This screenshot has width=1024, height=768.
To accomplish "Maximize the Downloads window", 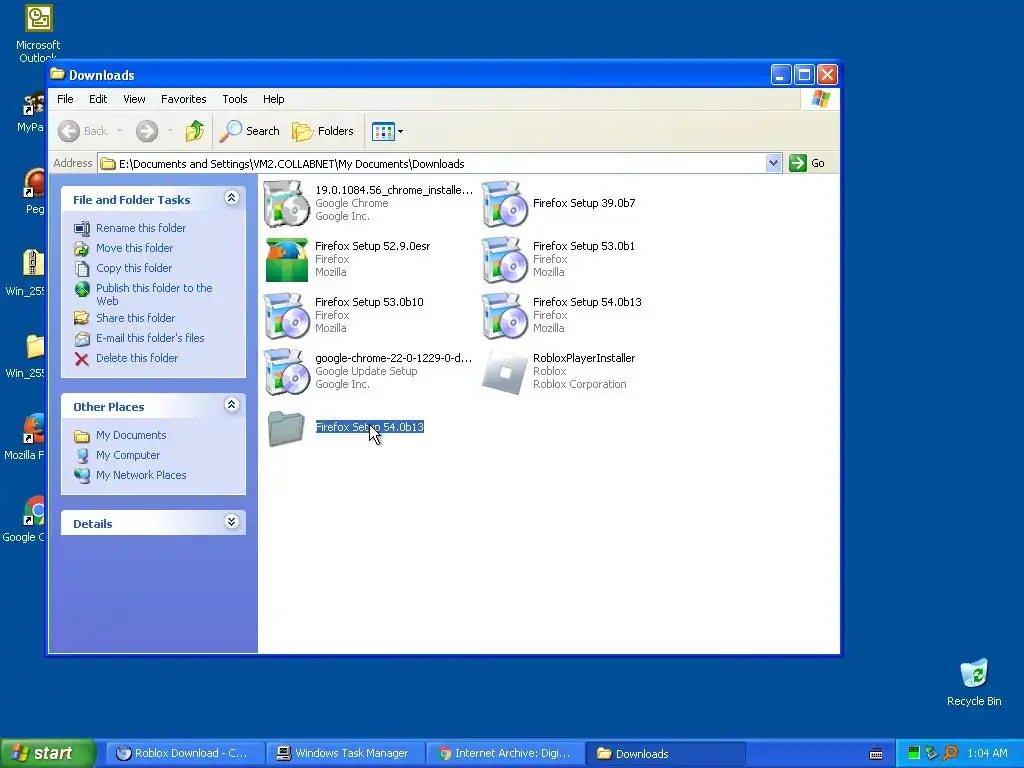I will [804, 75].
